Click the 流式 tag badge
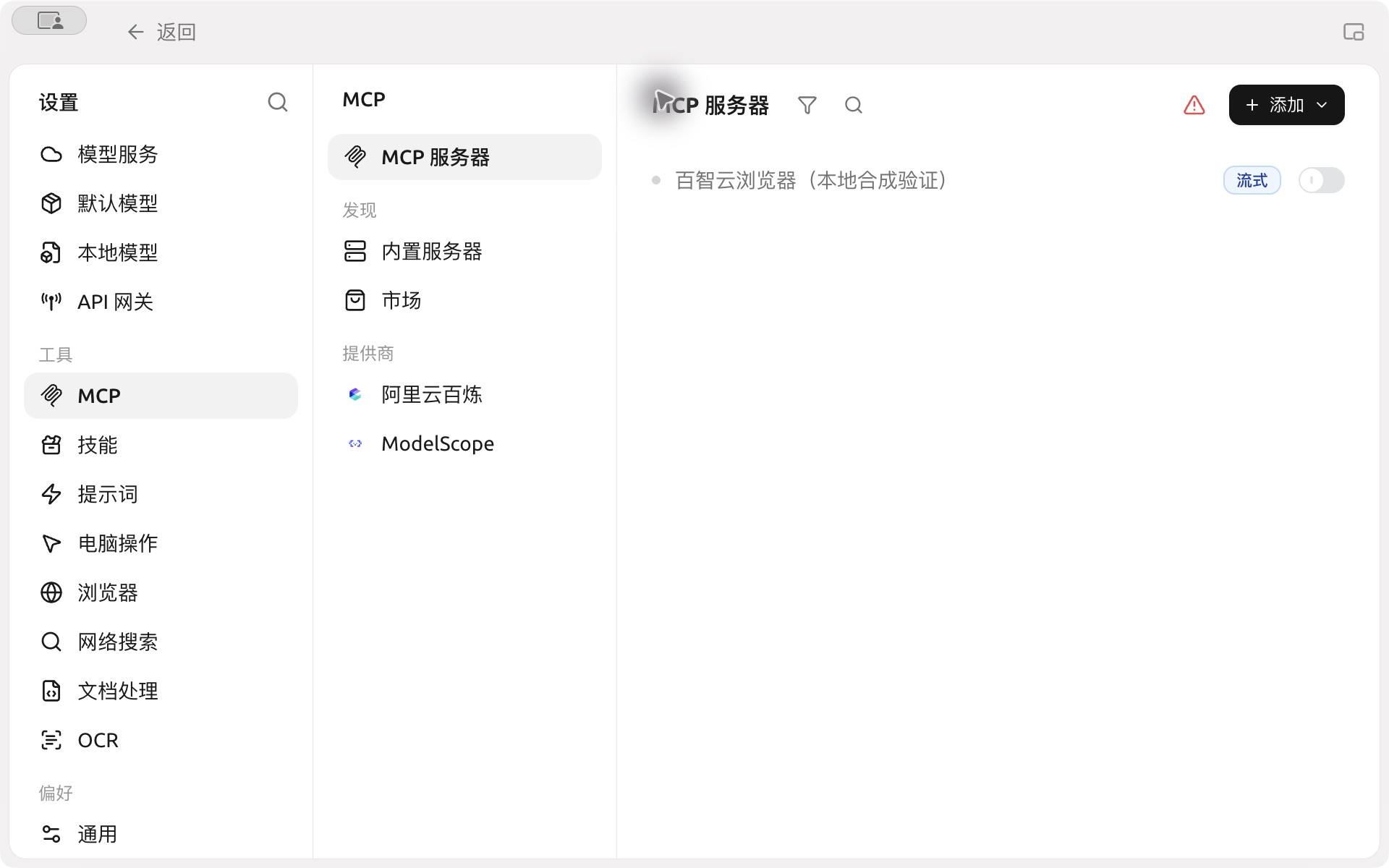Viewport: 1389px width, 868px height. (x=1252, y=180)
